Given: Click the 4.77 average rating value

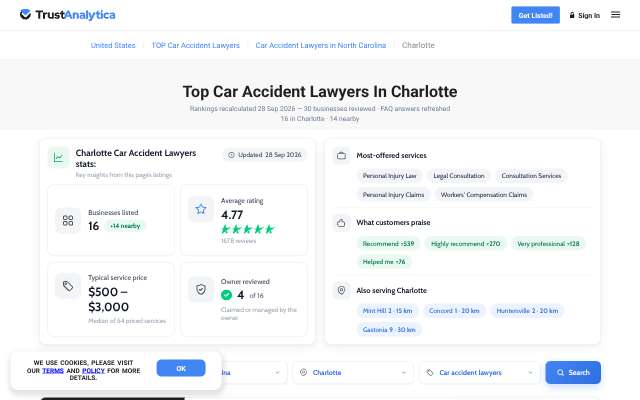Looking at the screenshot, I should point(232,215).
